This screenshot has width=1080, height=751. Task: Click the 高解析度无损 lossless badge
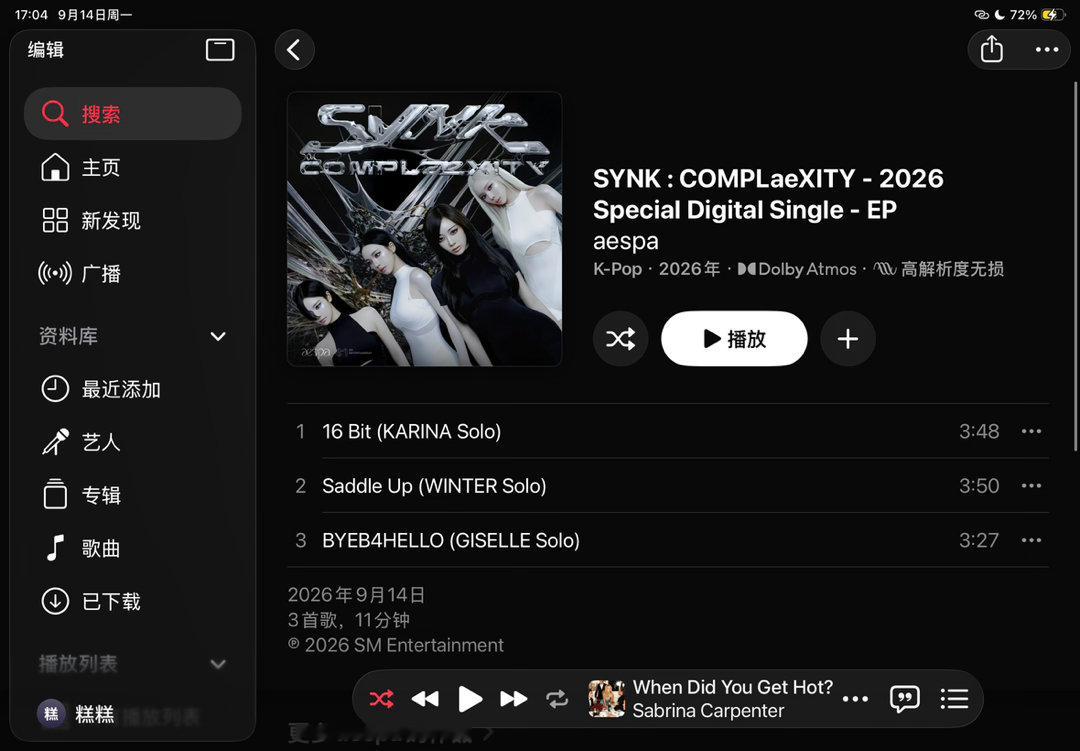[938, 269]
